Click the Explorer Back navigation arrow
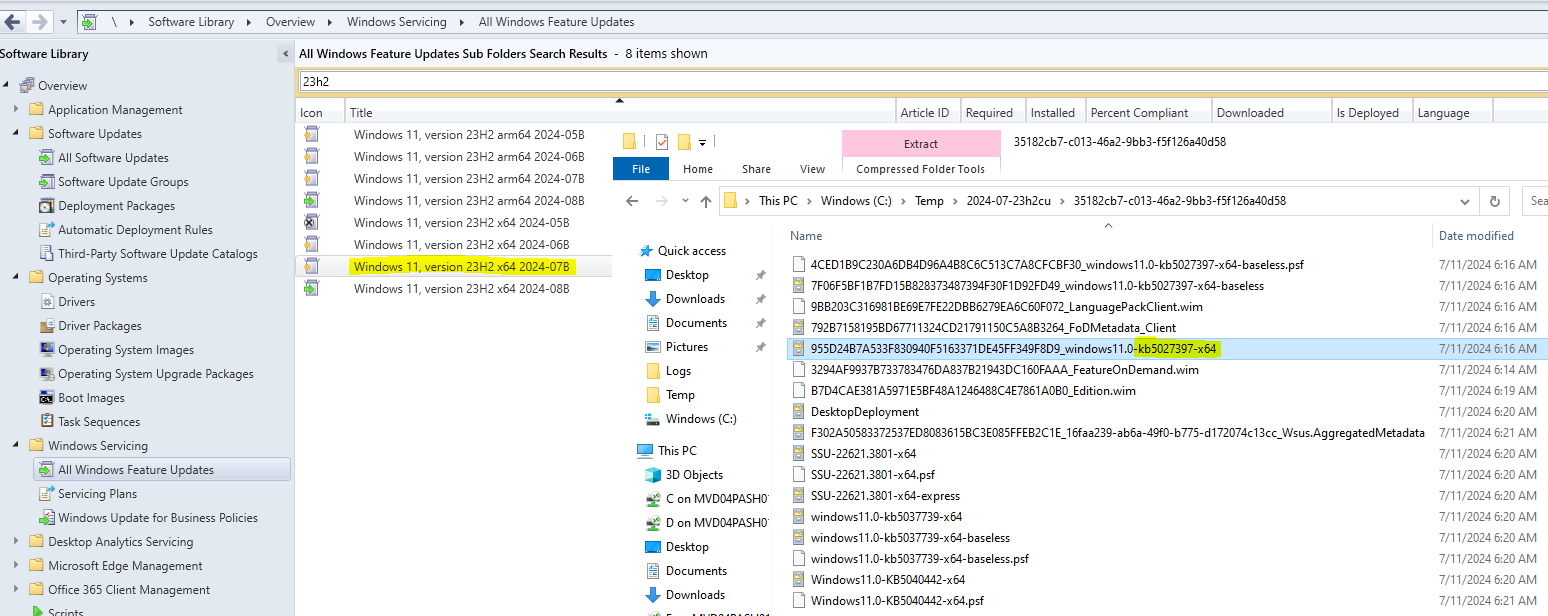 632,201
